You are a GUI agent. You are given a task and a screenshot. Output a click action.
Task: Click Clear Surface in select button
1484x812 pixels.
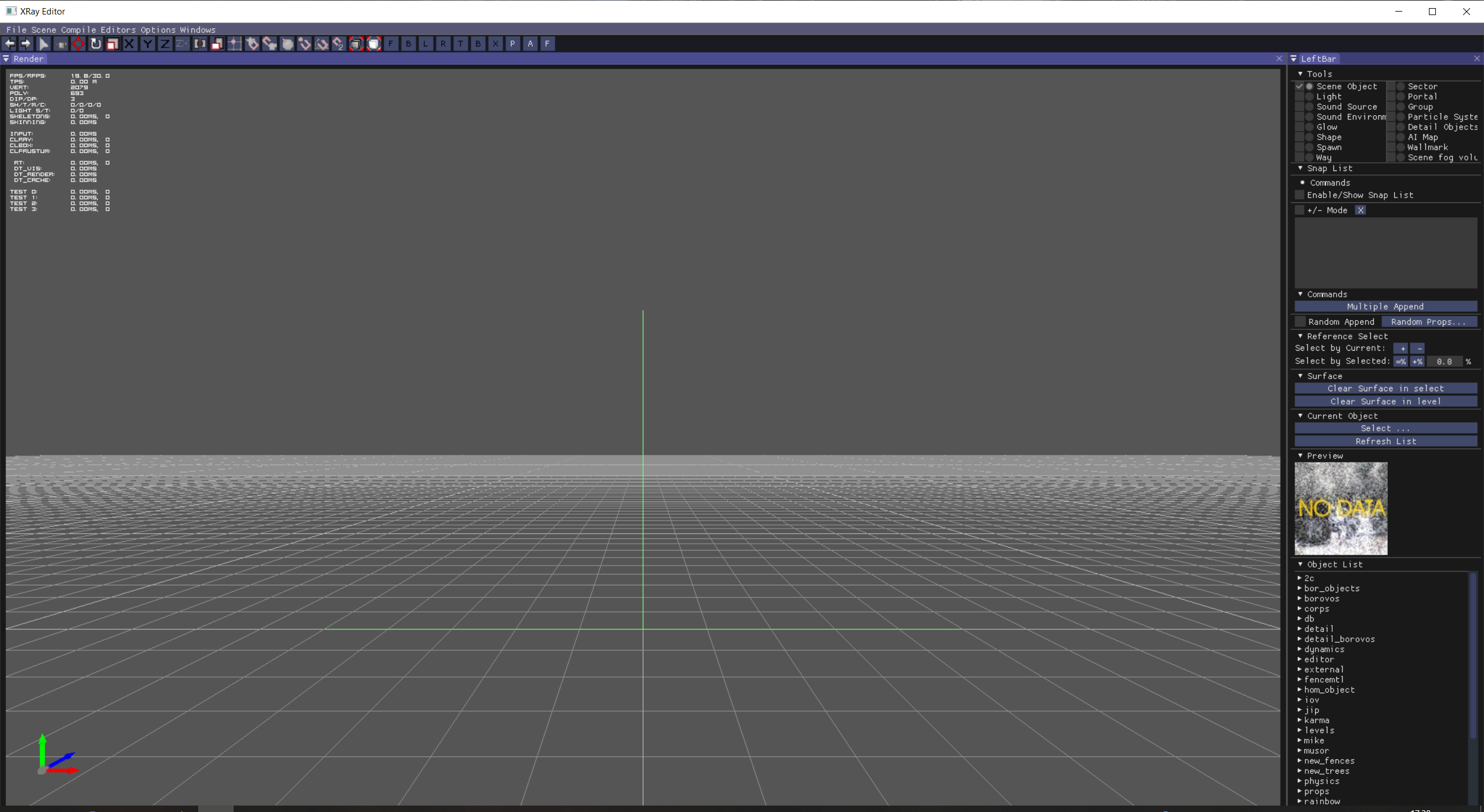[x=1385, y=388]
